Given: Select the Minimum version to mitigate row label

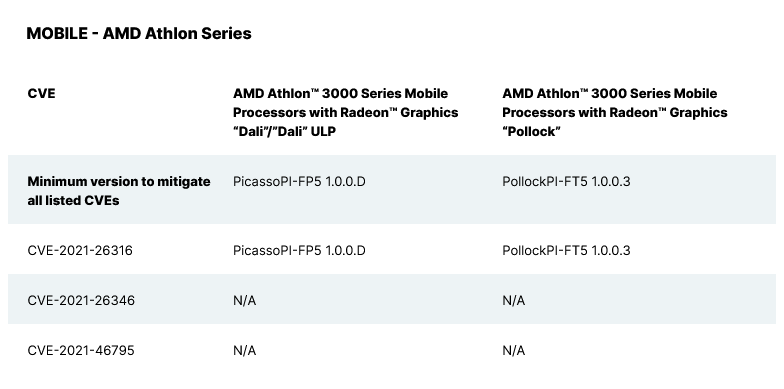Looking at the screenshot, I should (119, 190).
